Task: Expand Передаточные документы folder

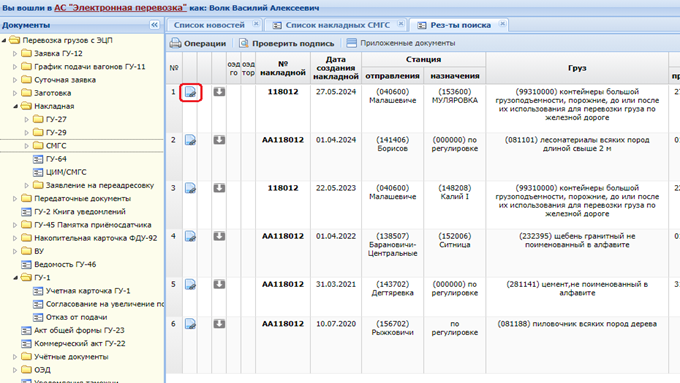Action: 15,199
